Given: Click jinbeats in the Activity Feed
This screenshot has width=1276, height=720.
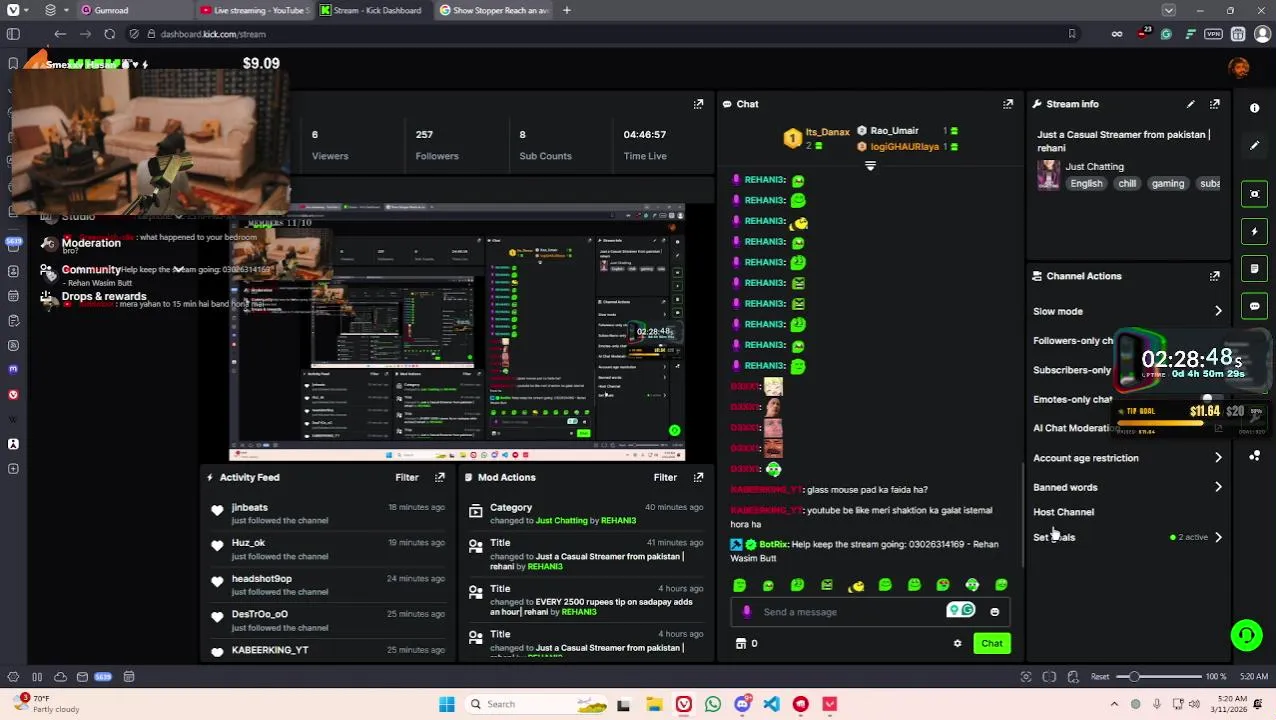Looking at the screenshot, I should [x=250, y=508].
